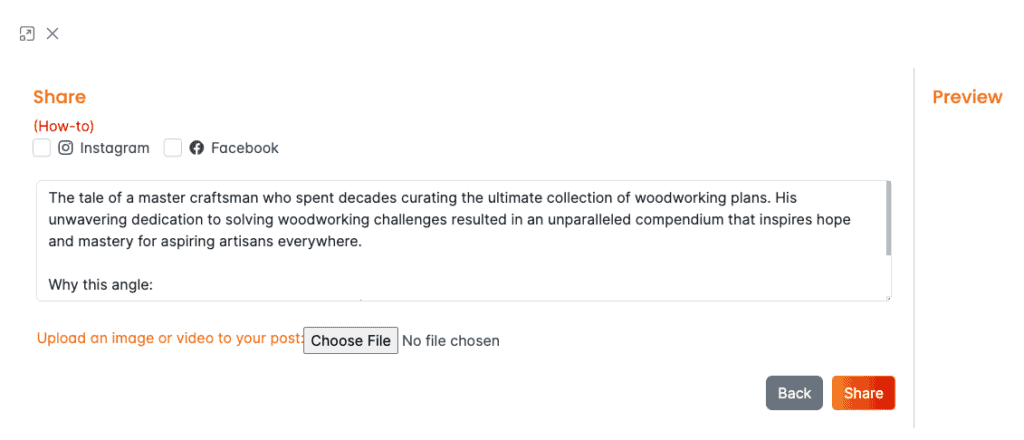Enable the Instagram checkbox

click(x=42, y=148)
